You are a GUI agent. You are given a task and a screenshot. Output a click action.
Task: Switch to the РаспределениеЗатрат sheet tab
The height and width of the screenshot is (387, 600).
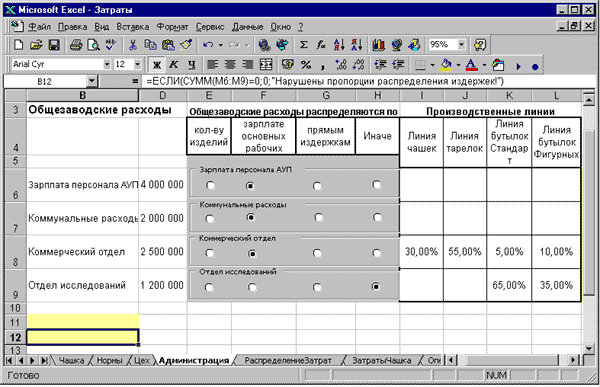coord(288,361)
